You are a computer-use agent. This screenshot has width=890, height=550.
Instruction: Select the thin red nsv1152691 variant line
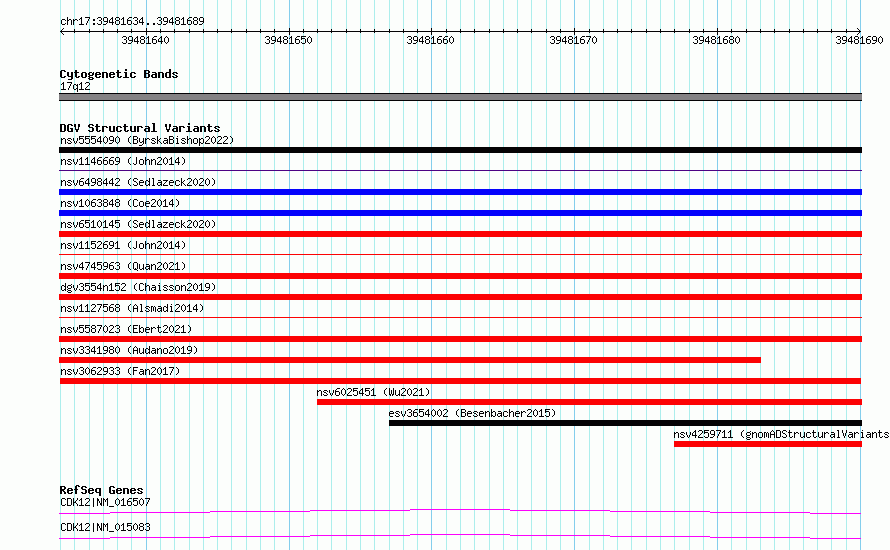click(460, 254)
